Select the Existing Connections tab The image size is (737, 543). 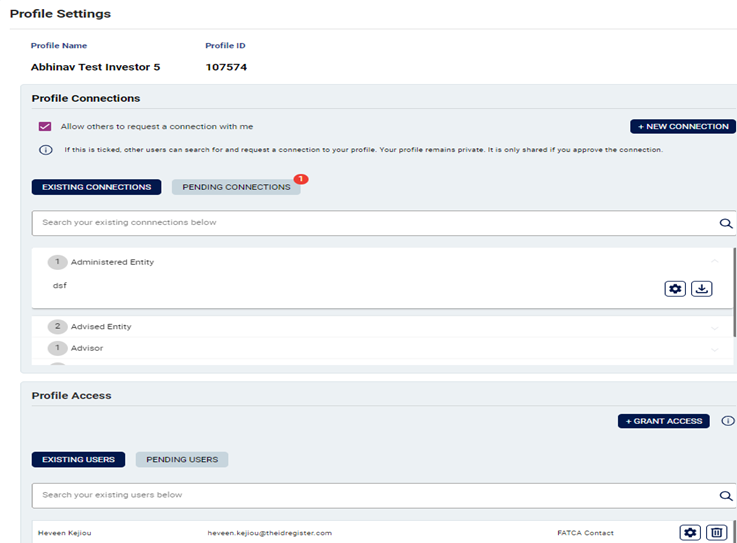[96, 187]
